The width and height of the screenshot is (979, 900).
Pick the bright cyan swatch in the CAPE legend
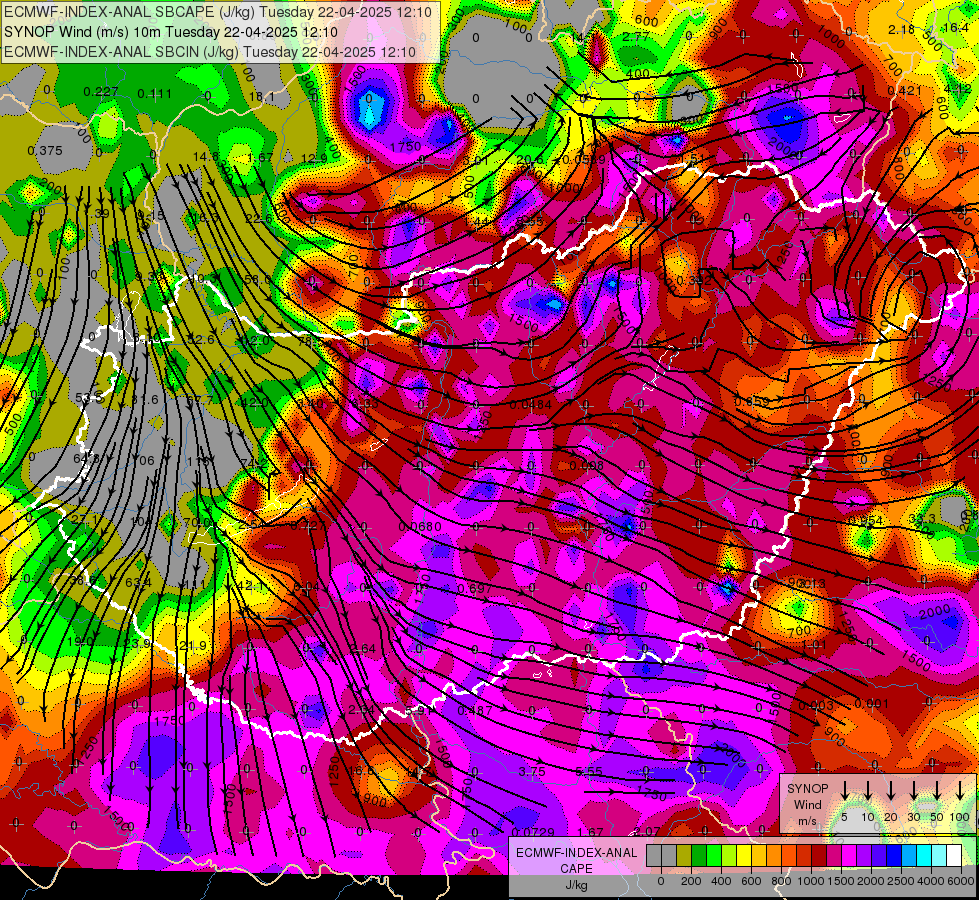click(x=924, y=856)
